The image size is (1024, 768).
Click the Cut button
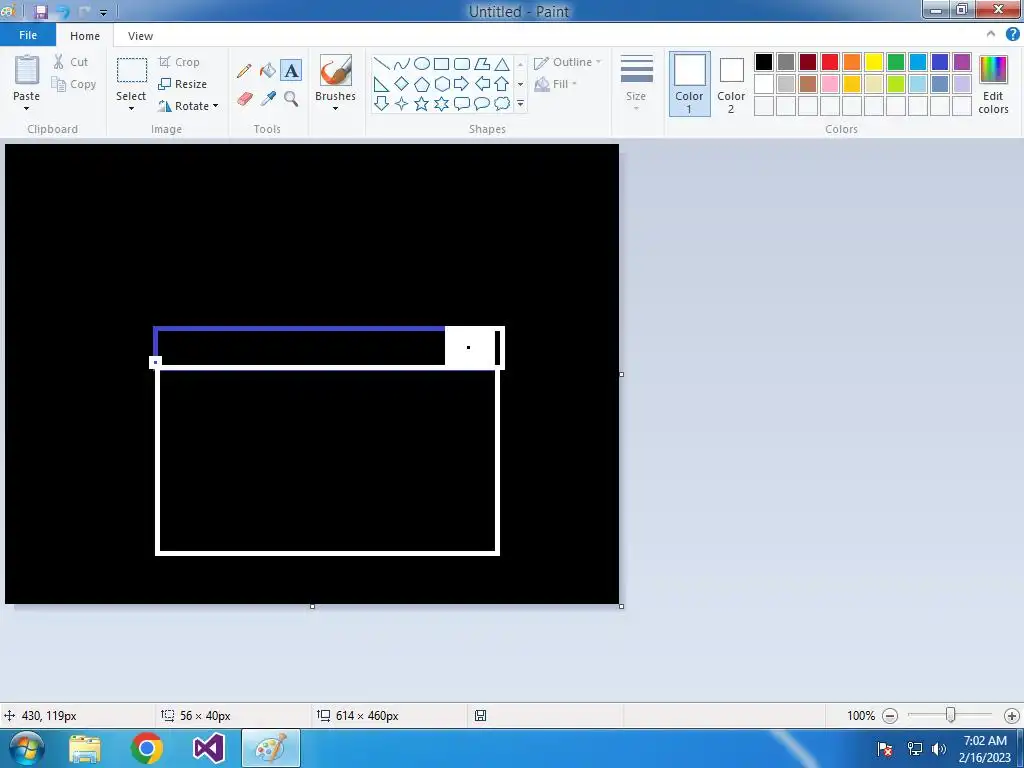tap(71, 62)
